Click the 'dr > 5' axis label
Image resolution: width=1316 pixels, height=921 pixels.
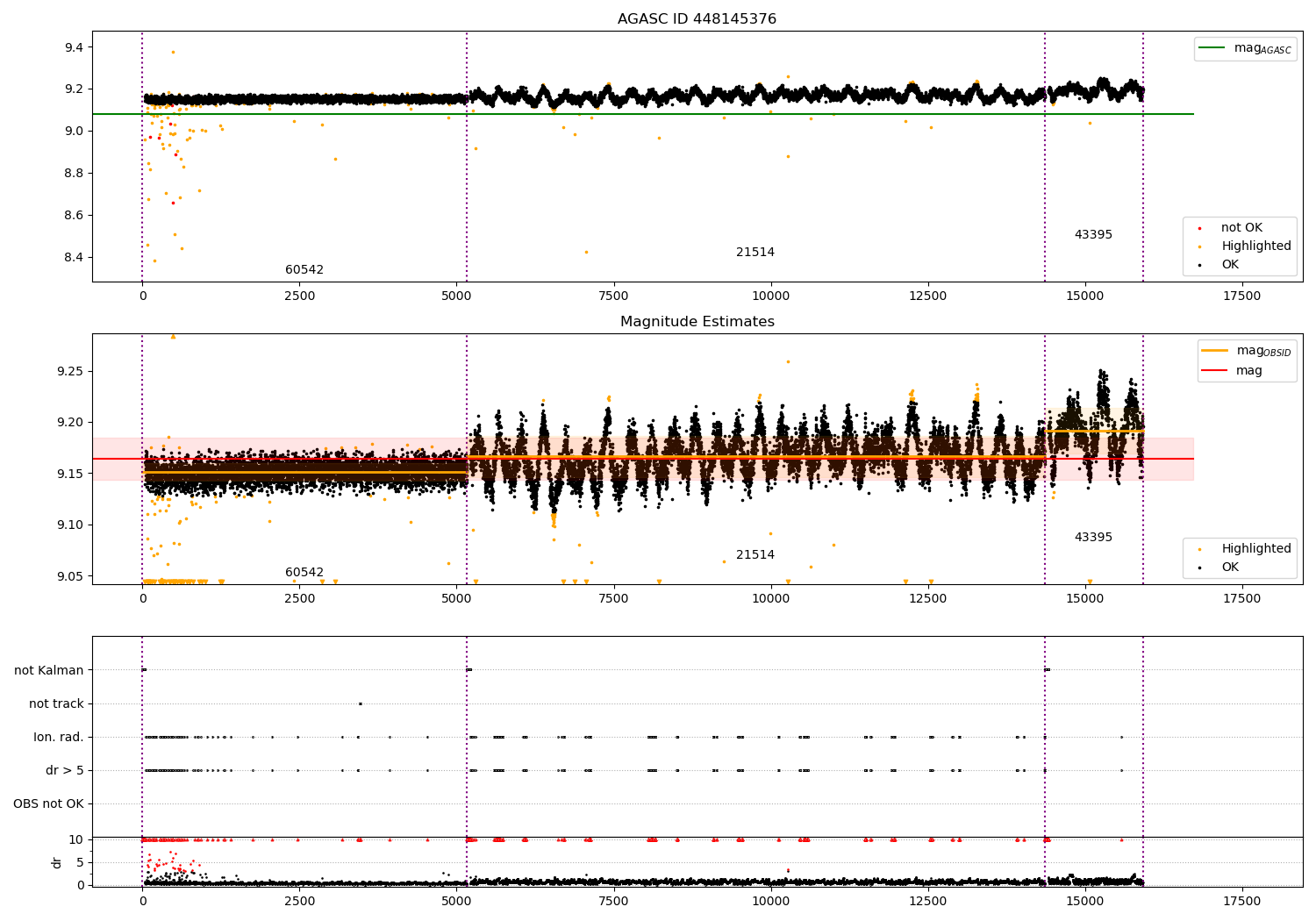[x=65, y=770]
